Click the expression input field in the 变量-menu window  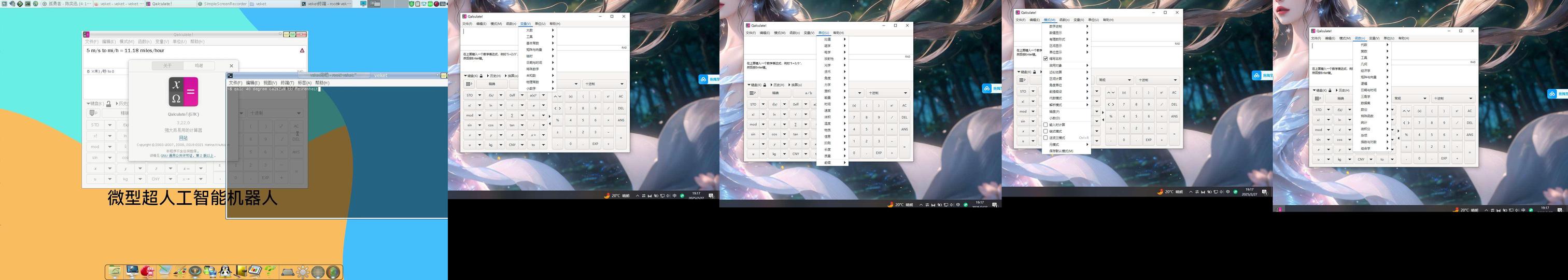545,36
